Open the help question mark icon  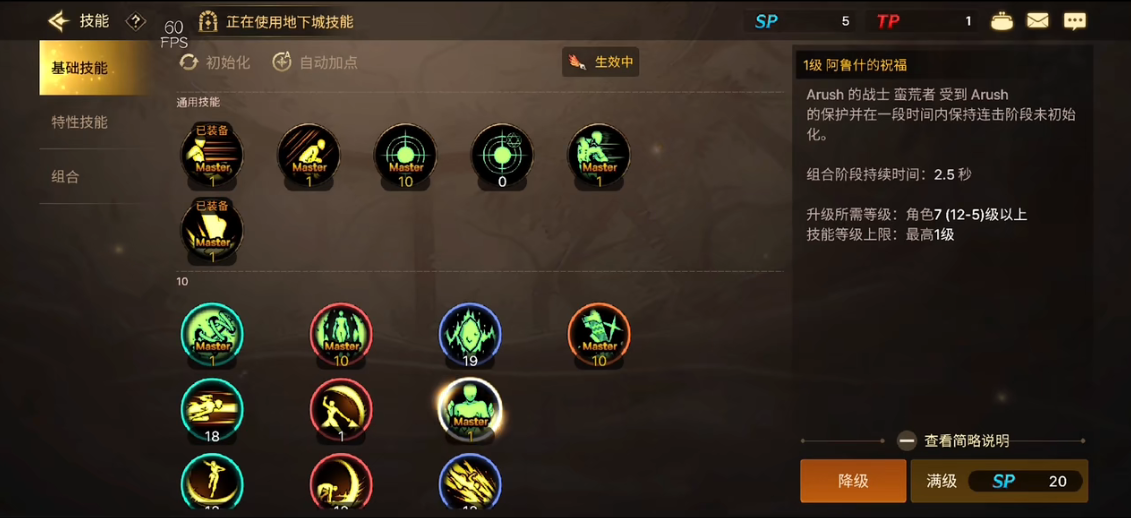[x=136, y=22]
